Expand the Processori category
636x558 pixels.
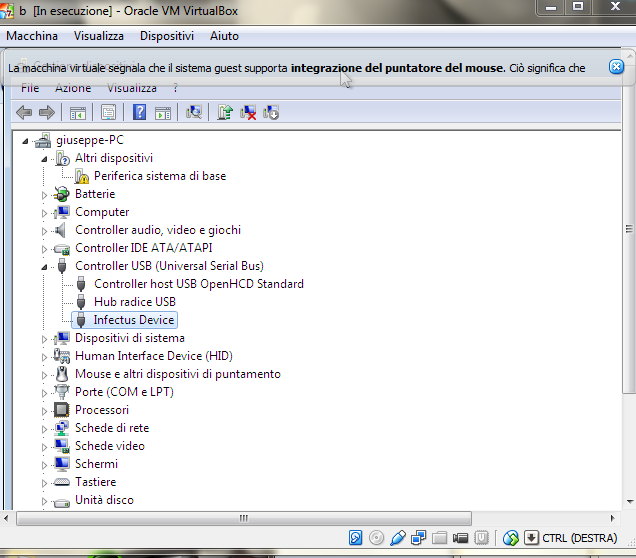[x=44, y=411]
